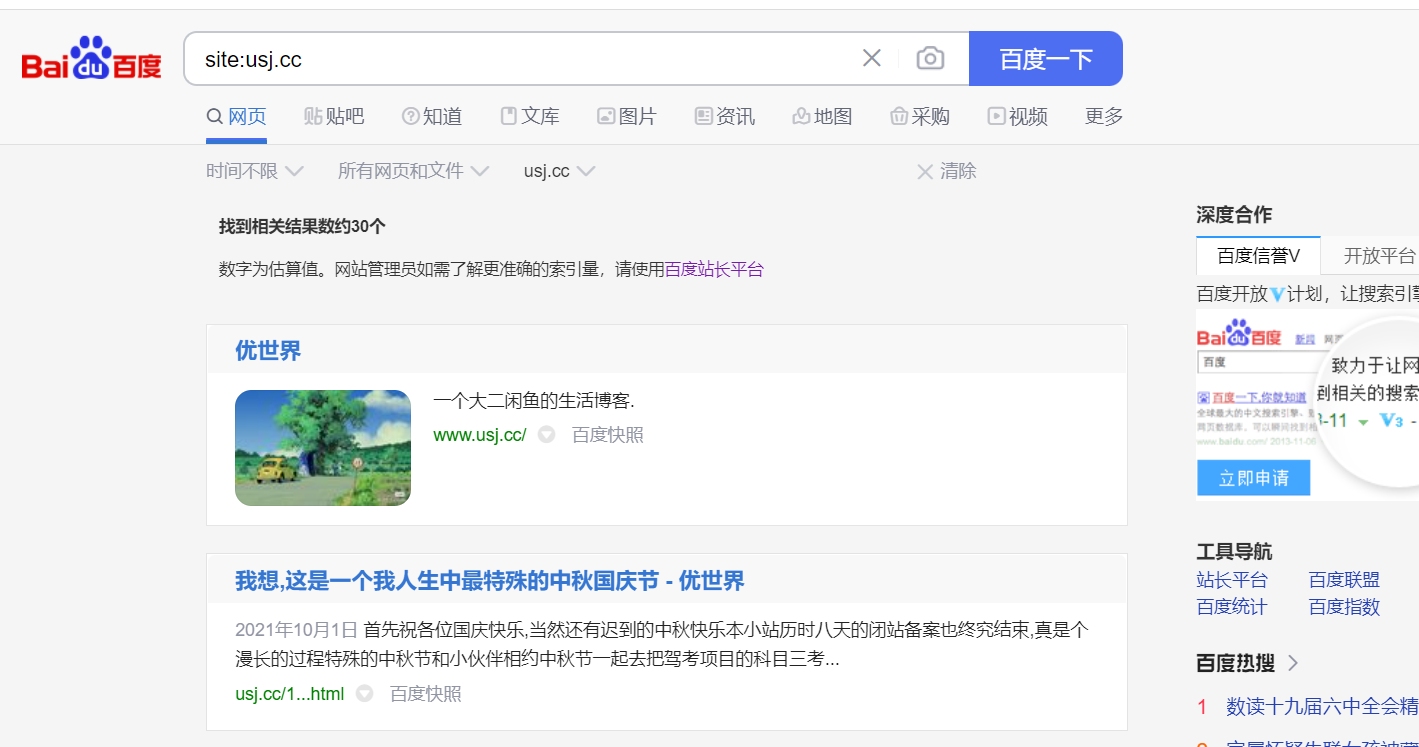Click the shield icon beside www.usj.cc/

point(546,435)
